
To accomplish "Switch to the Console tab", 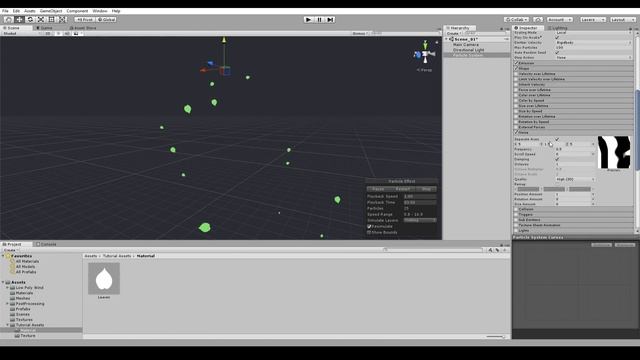I will point(46,244).
